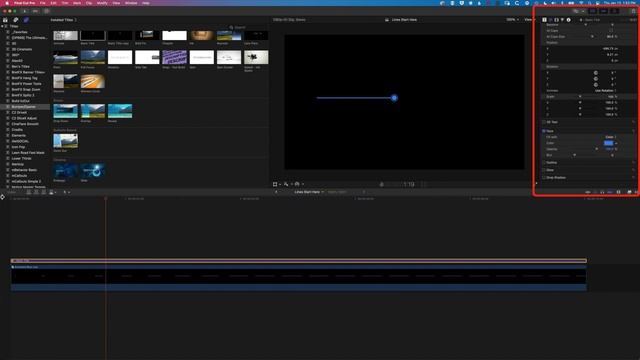
Task: Enable the Glow checkbox
Action: [544, 170]
